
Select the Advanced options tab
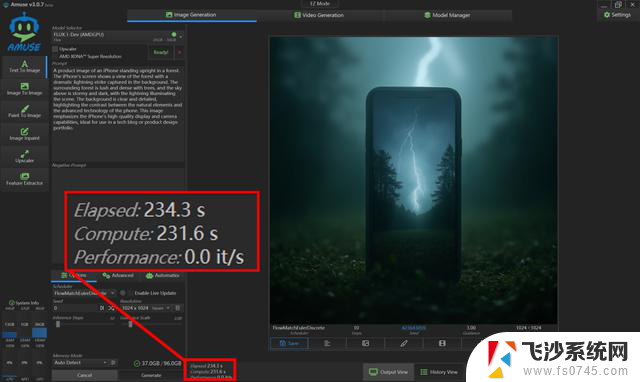coord(118,275)
